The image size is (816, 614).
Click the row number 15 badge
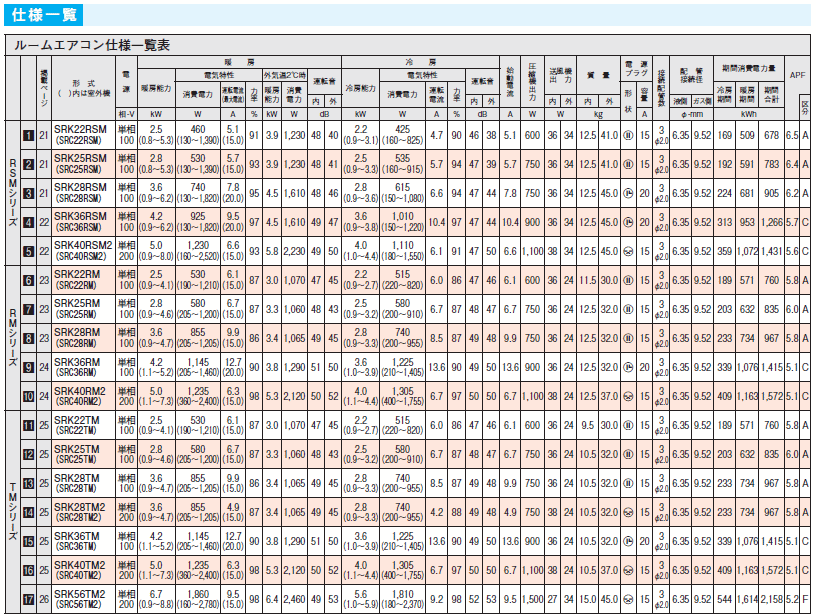(29, 542)
